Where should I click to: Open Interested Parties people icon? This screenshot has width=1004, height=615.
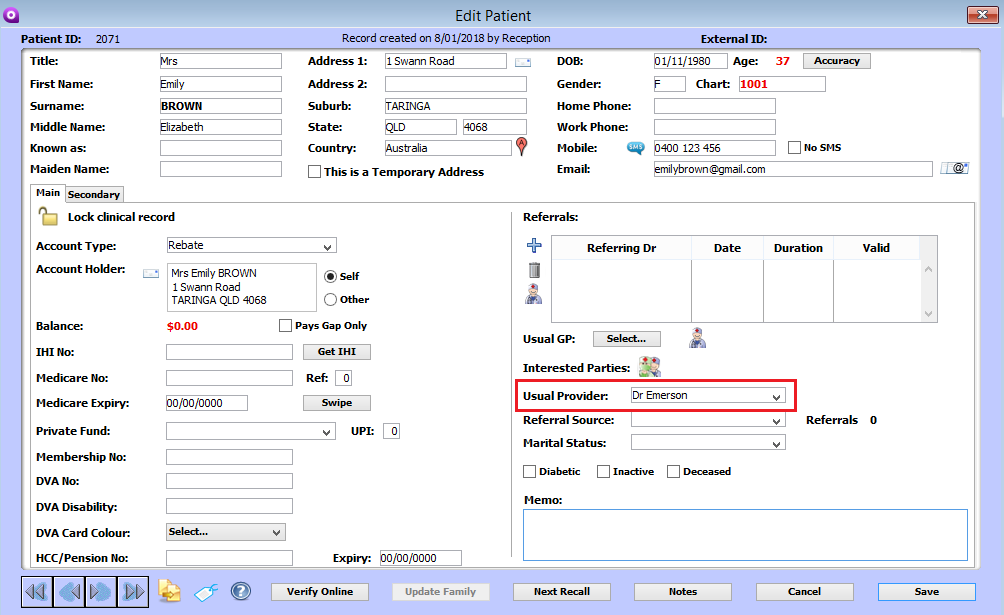click(649, 367)
